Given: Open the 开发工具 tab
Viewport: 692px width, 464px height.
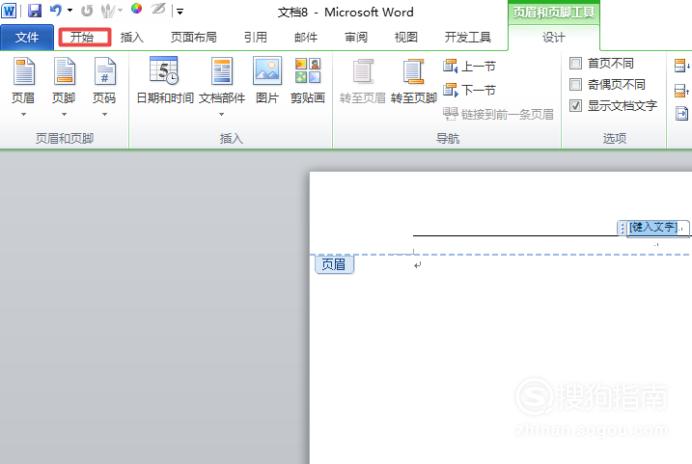Looking at the screenshot, I should pos(467,38).
